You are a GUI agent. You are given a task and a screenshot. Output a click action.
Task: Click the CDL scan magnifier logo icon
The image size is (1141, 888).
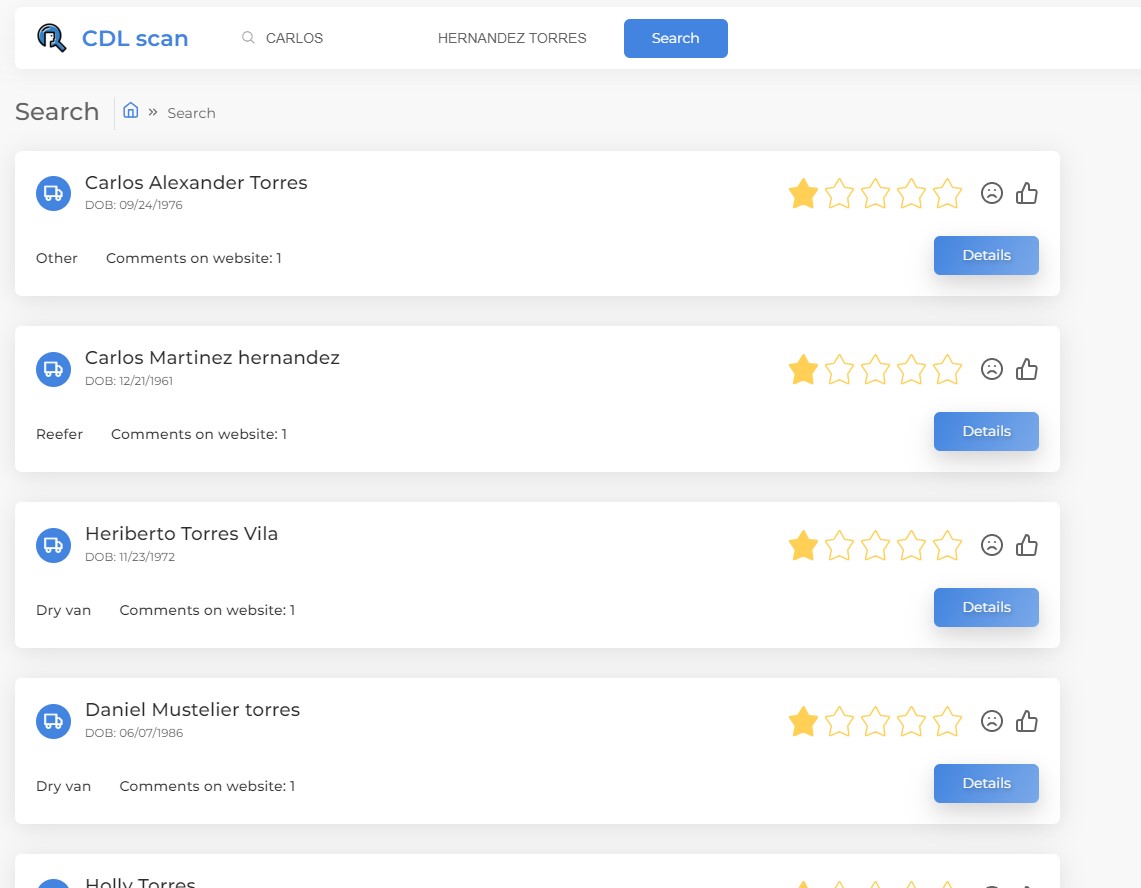coord(52,38)
